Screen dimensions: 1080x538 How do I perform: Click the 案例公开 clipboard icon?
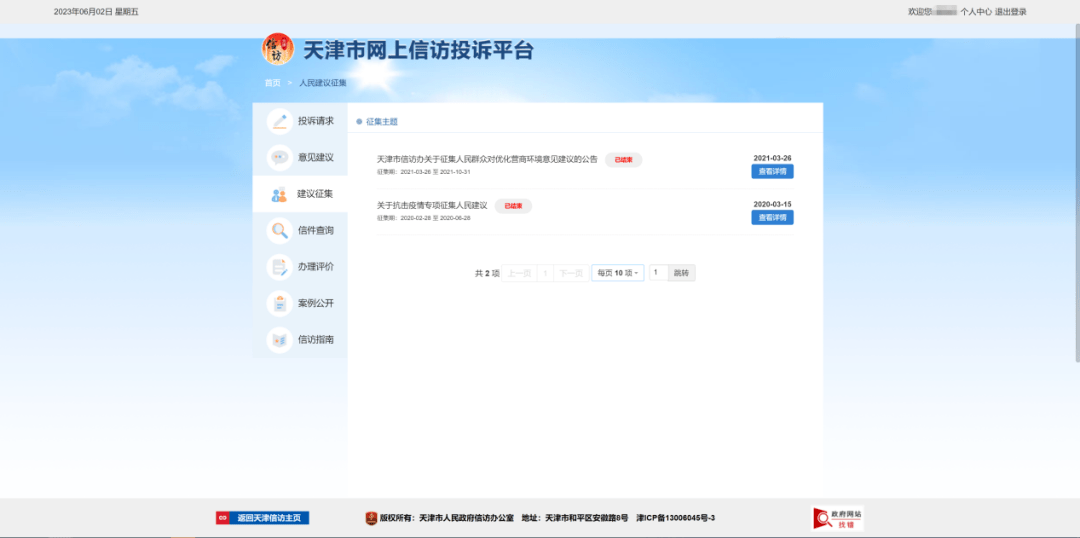tap(279, 303)
